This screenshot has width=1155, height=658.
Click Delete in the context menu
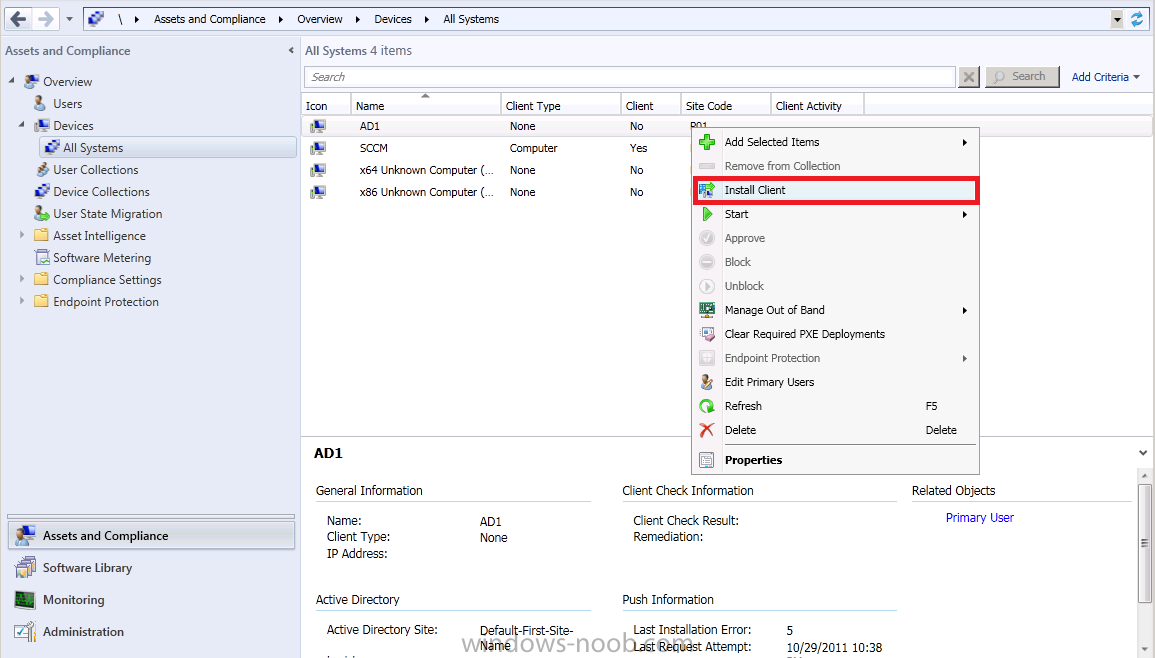point(835,430)
